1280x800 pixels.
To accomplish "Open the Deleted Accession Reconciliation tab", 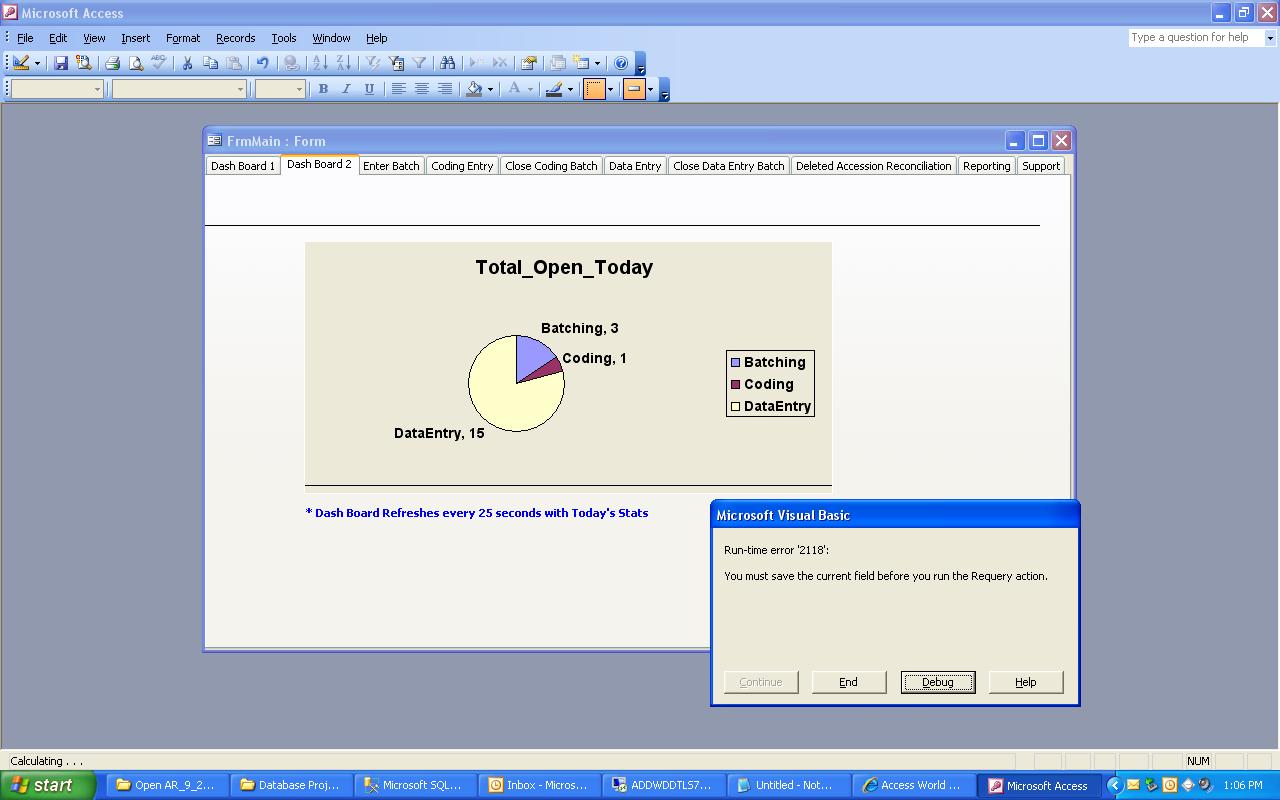I will pyautogui.click(x=874, y=166).
